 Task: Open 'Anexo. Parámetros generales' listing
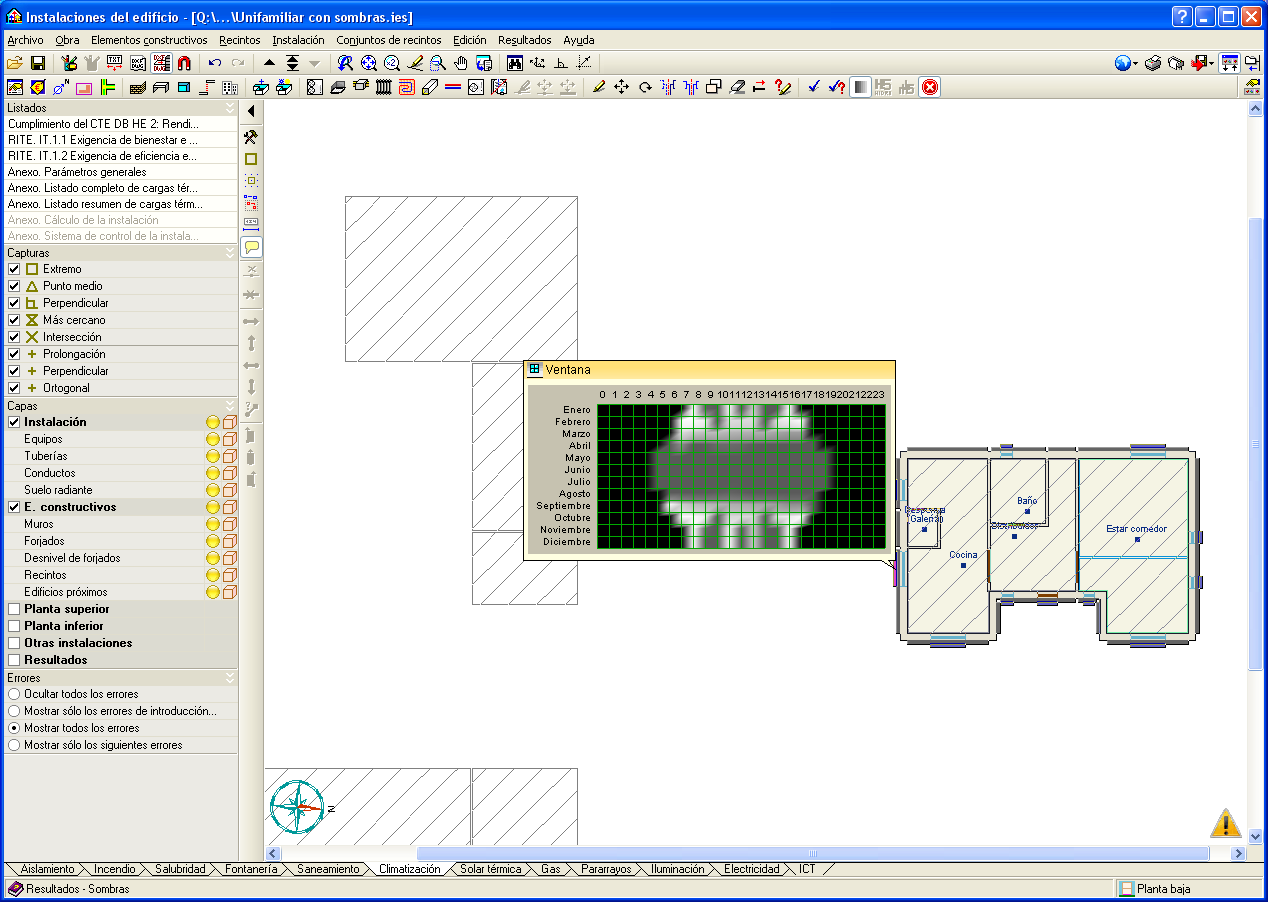click(x=77, y=172)
